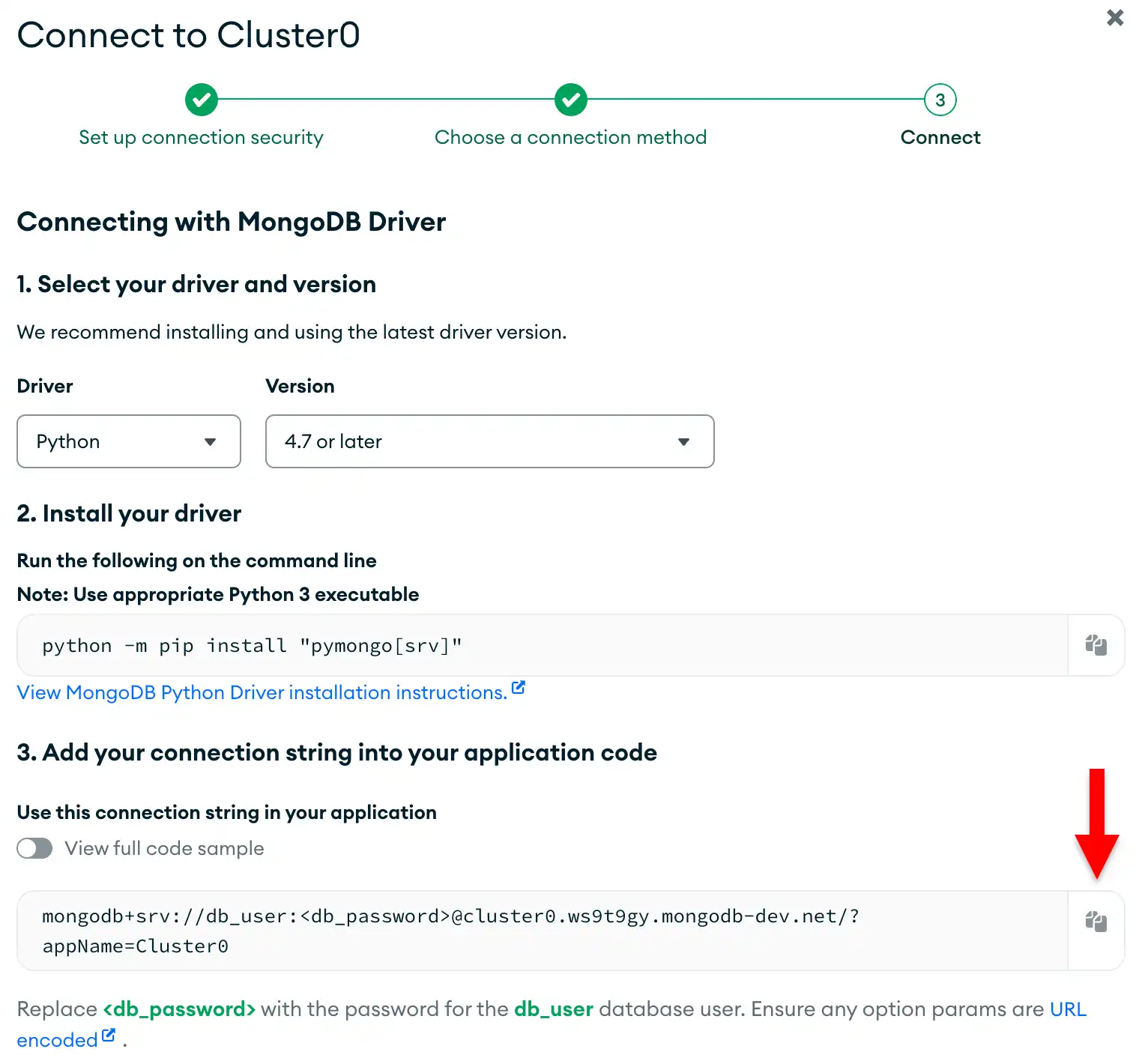Navigate to Choose a connection method step
The image size is (1139, 1064).
(570, 137)
